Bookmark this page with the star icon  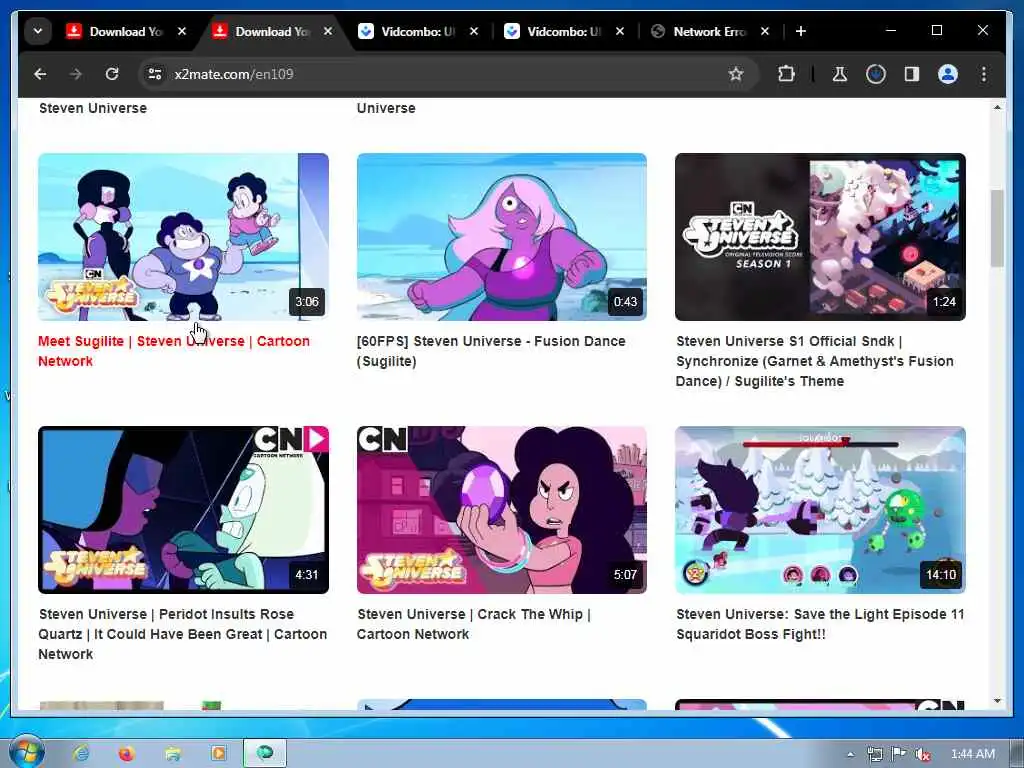736,74
